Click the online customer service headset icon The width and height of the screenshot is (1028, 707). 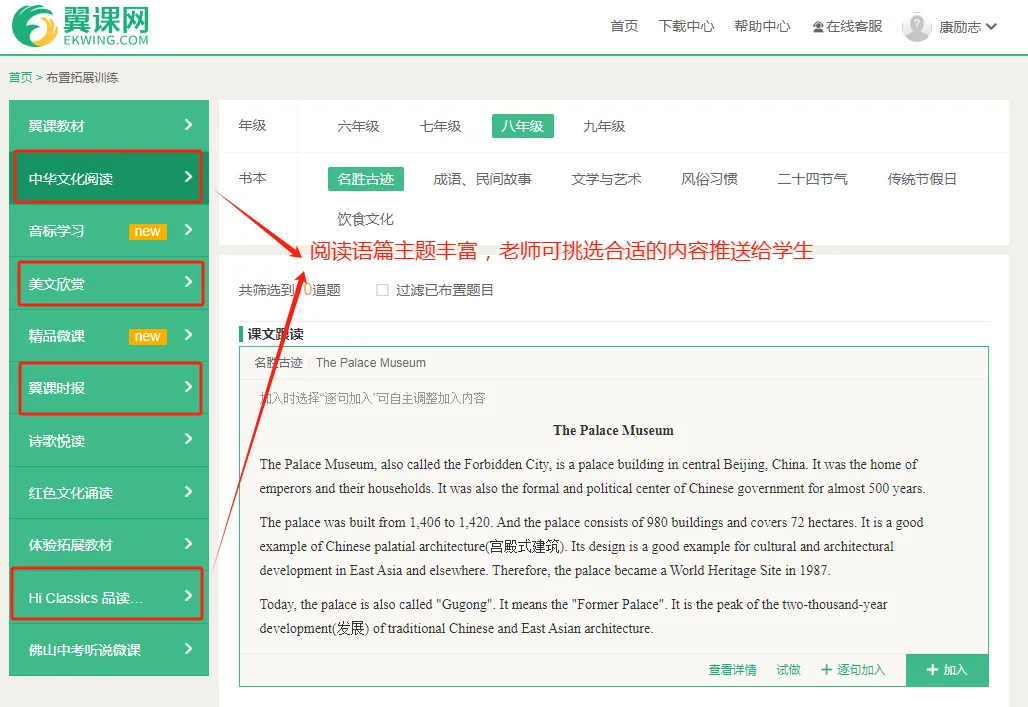tap(818, 27)
